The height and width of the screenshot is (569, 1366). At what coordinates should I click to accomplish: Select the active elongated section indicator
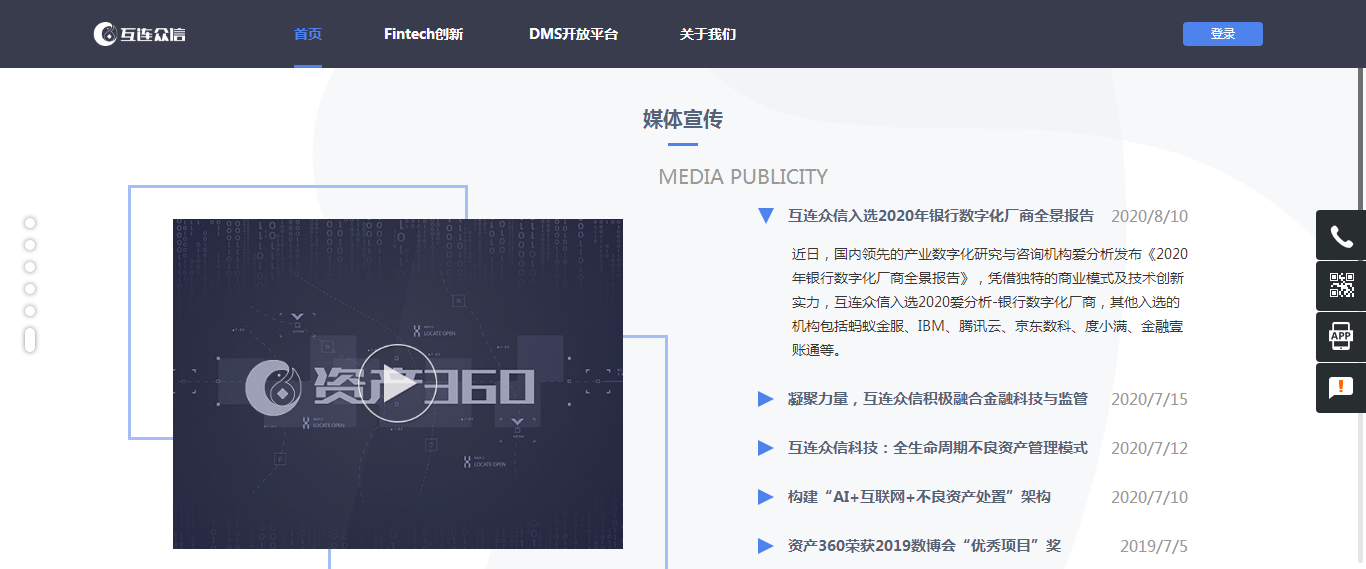(x=30, y=340)
